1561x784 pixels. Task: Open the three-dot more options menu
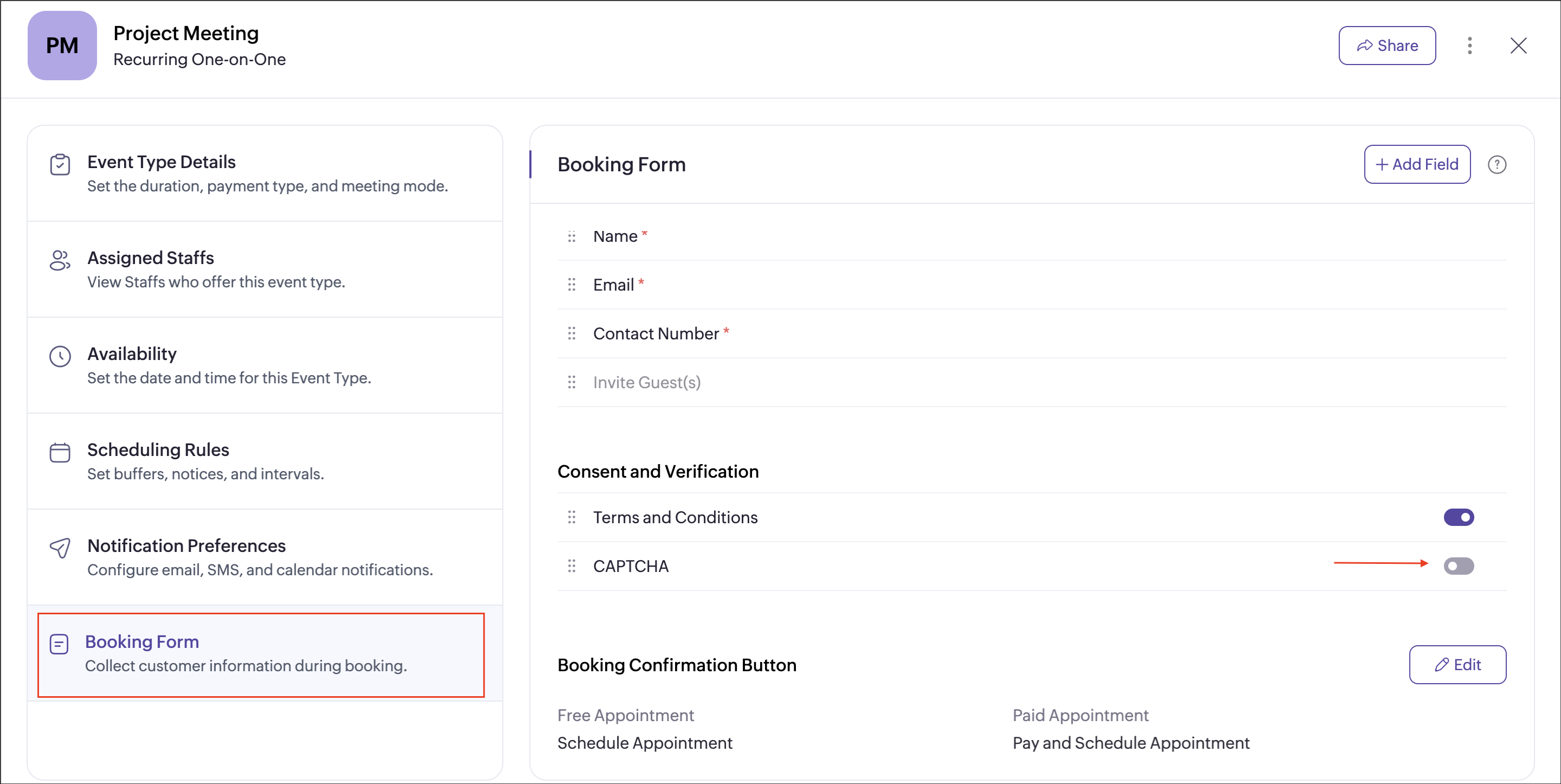point(1469,46)
